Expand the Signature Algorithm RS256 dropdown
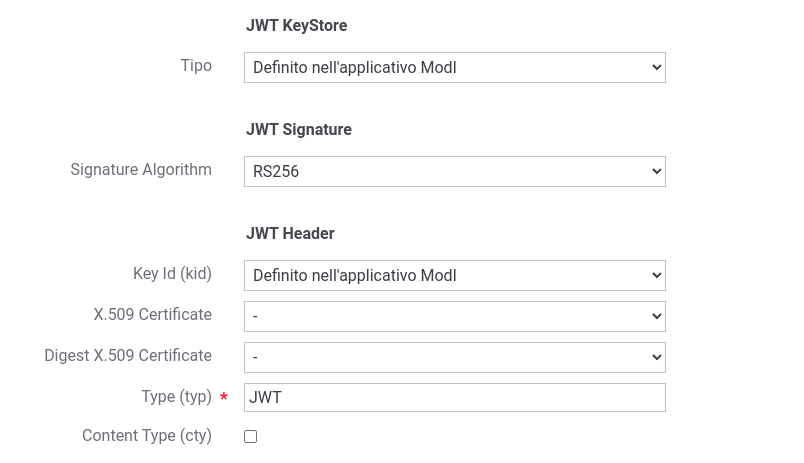The width and height of the screenshot is (804, 463). click(x=454, y=171)
